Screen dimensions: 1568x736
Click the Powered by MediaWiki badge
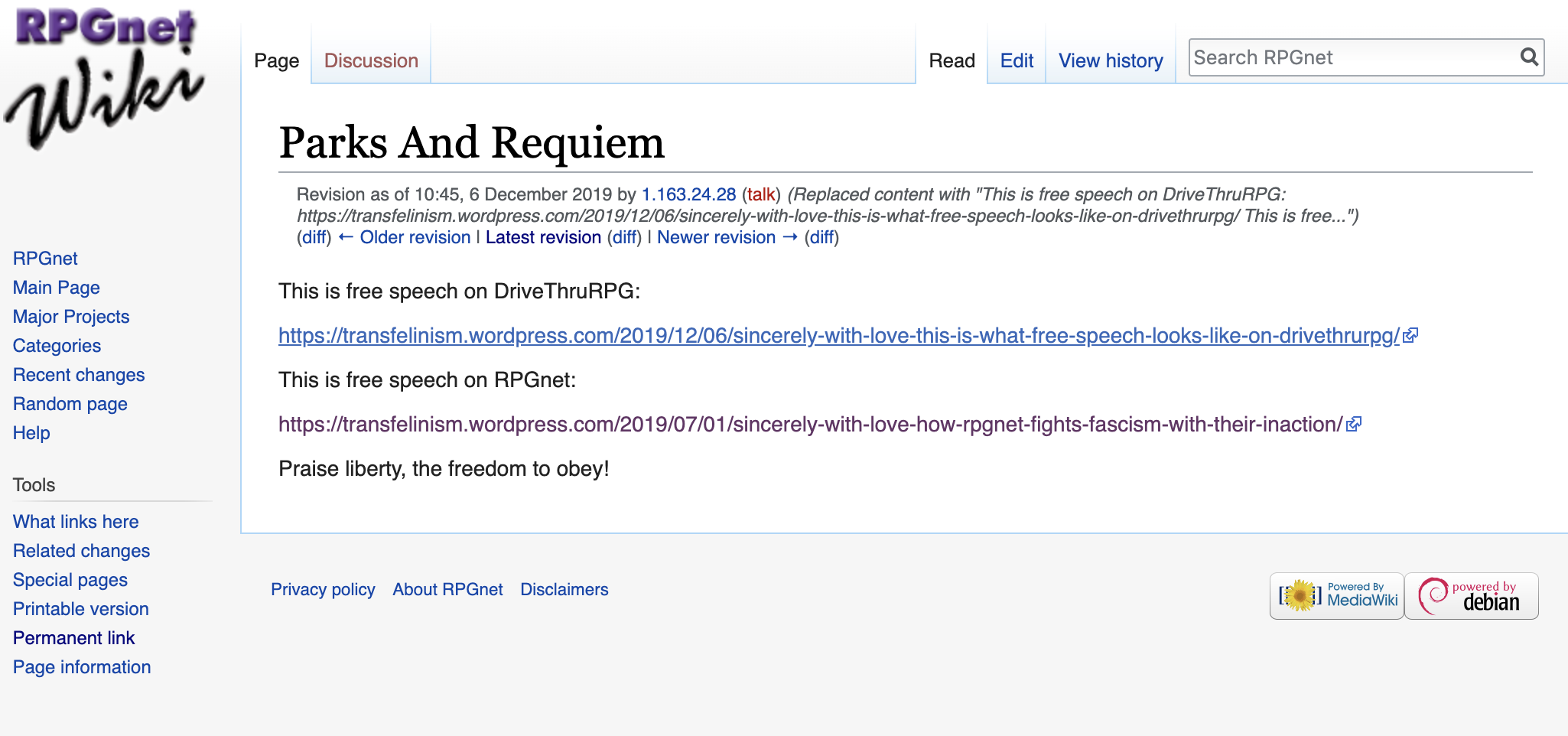(1337, 595)
